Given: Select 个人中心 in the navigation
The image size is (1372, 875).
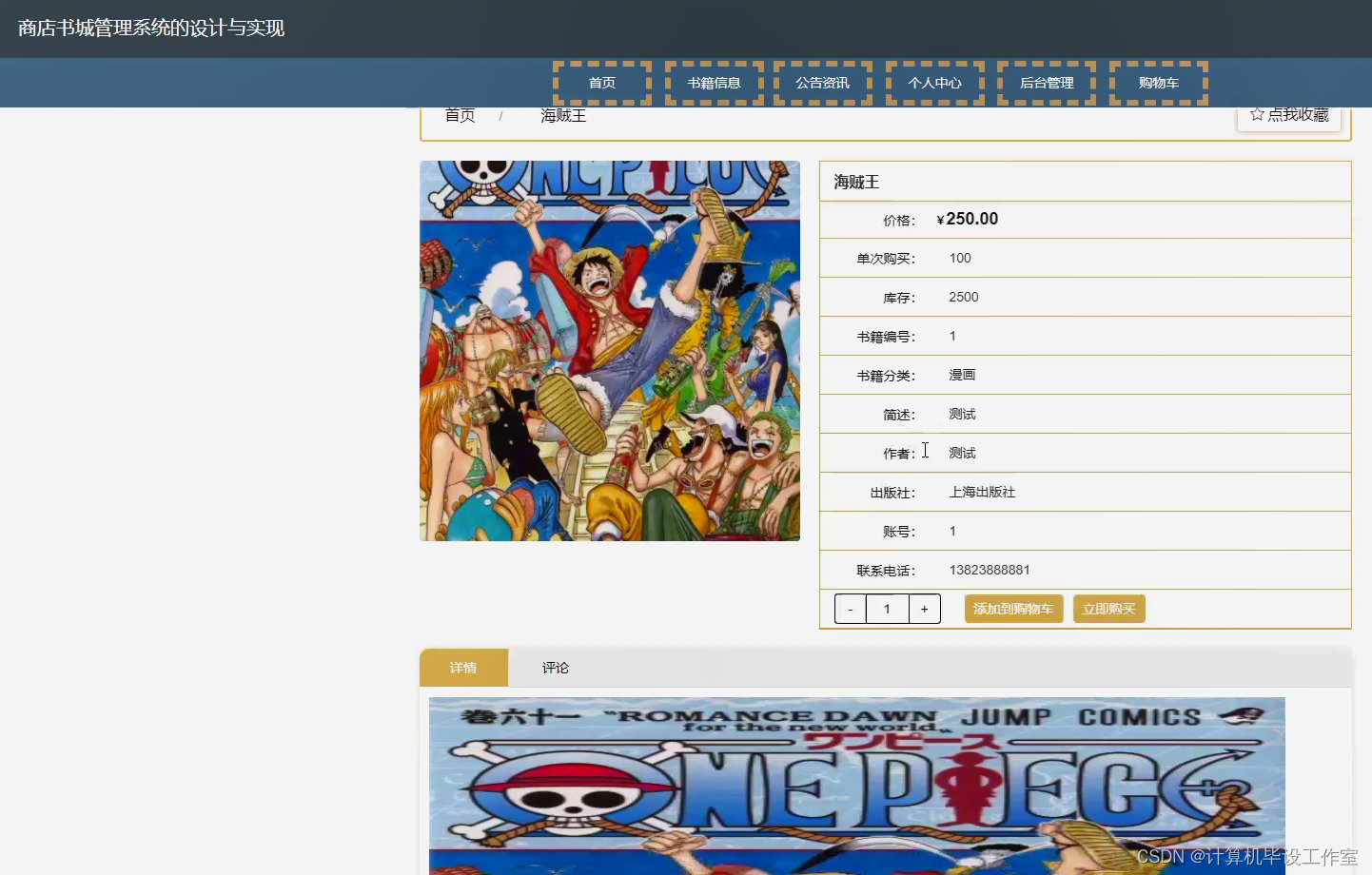Looking at the screenshot, I should click(x=935, y=83).
